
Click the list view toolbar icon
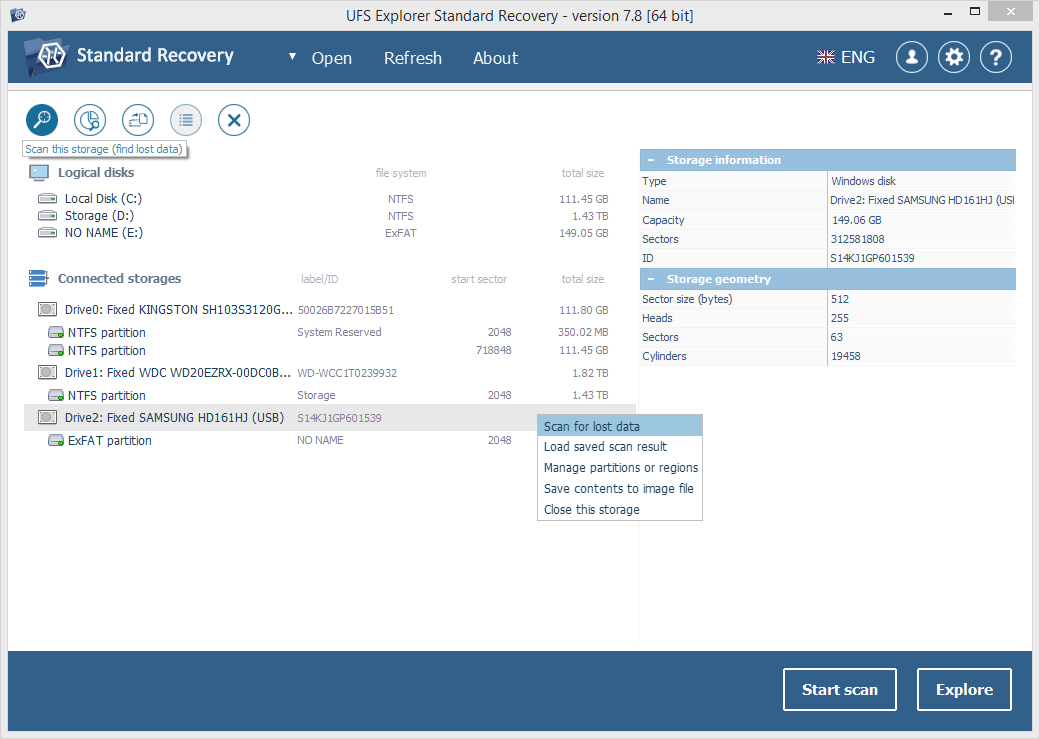tap(186, 120)
